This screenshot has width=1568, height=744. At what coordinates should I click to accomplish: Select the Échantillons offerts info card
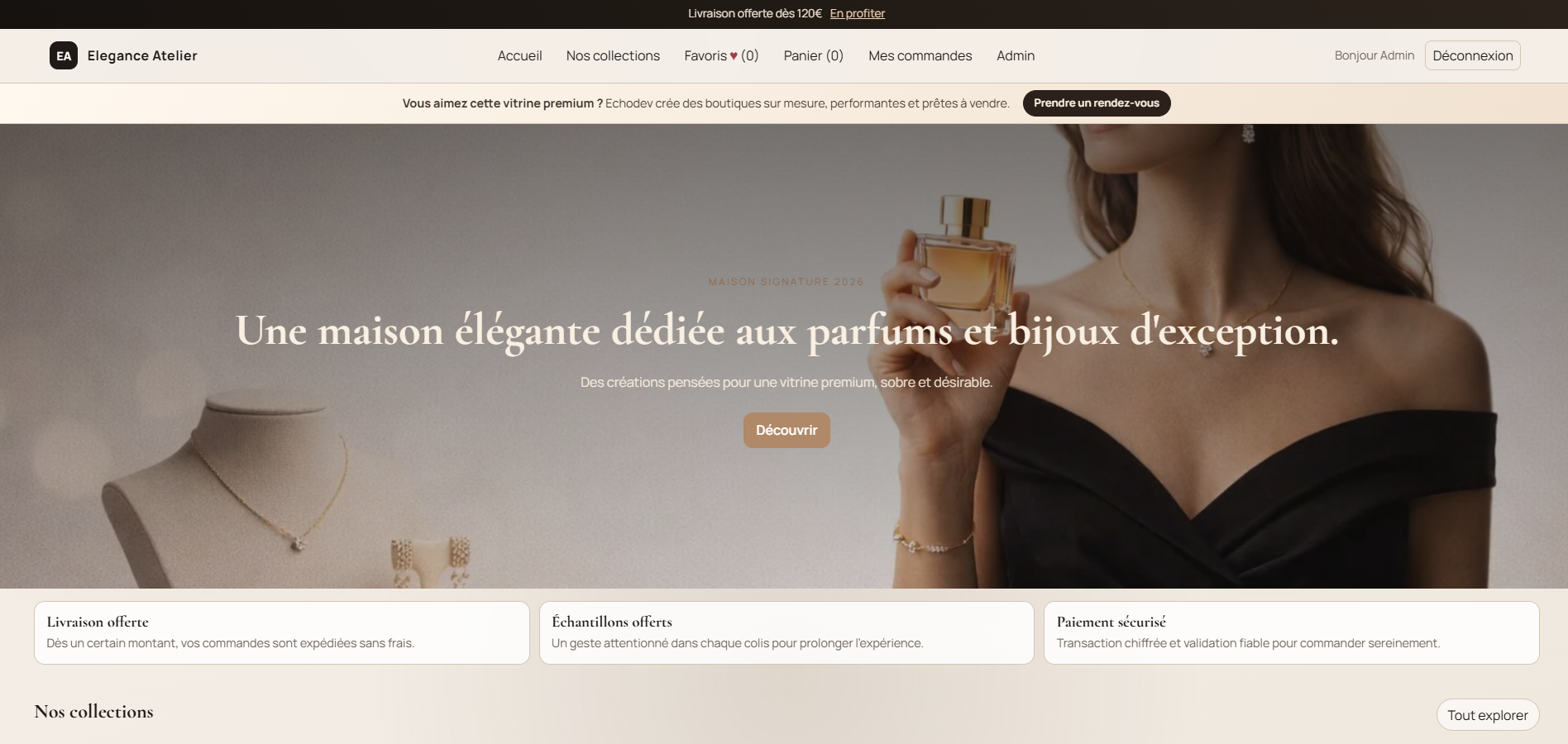786,632
